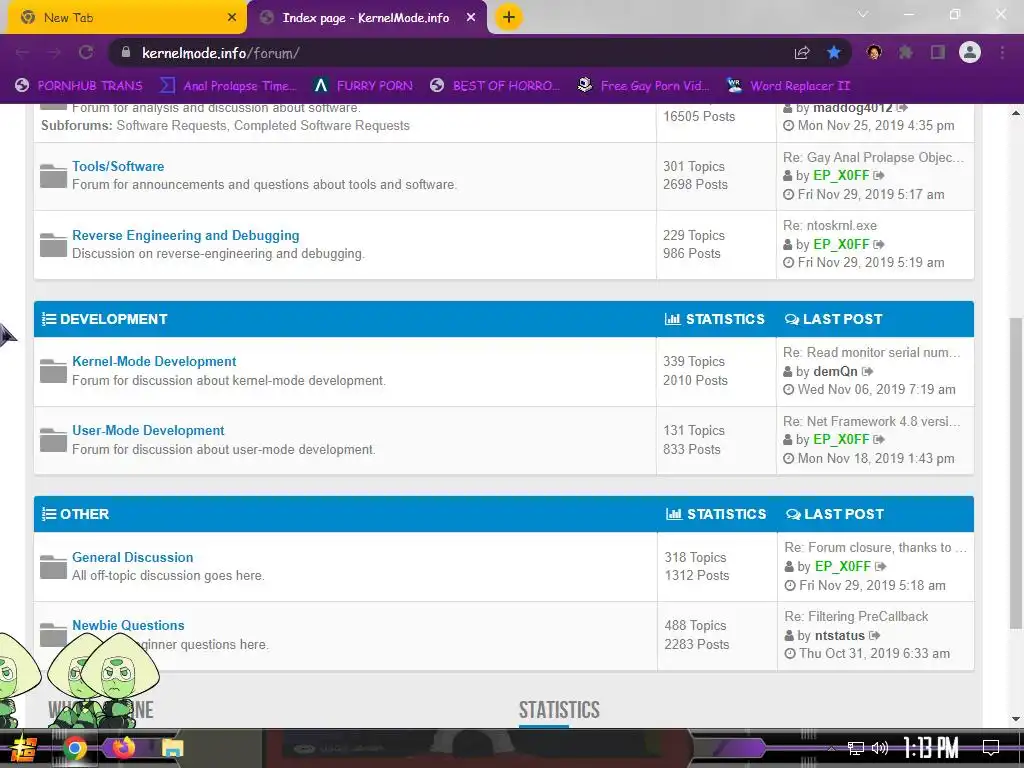Open Reverse Engineering and Debugging forum
The width and height of the screenshot is (1024, 768).
tap(185, 235)
